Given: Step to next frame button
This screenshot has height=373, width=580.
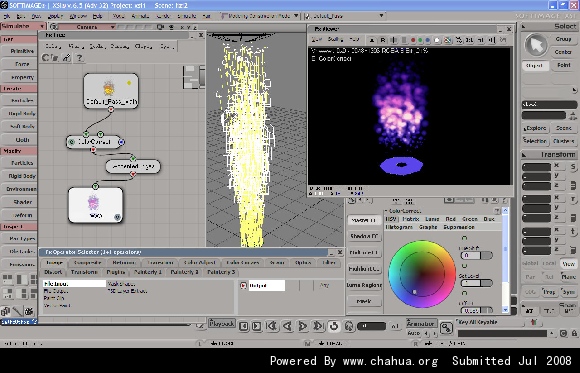Looking at the screenshot, I should pos(256,326).
